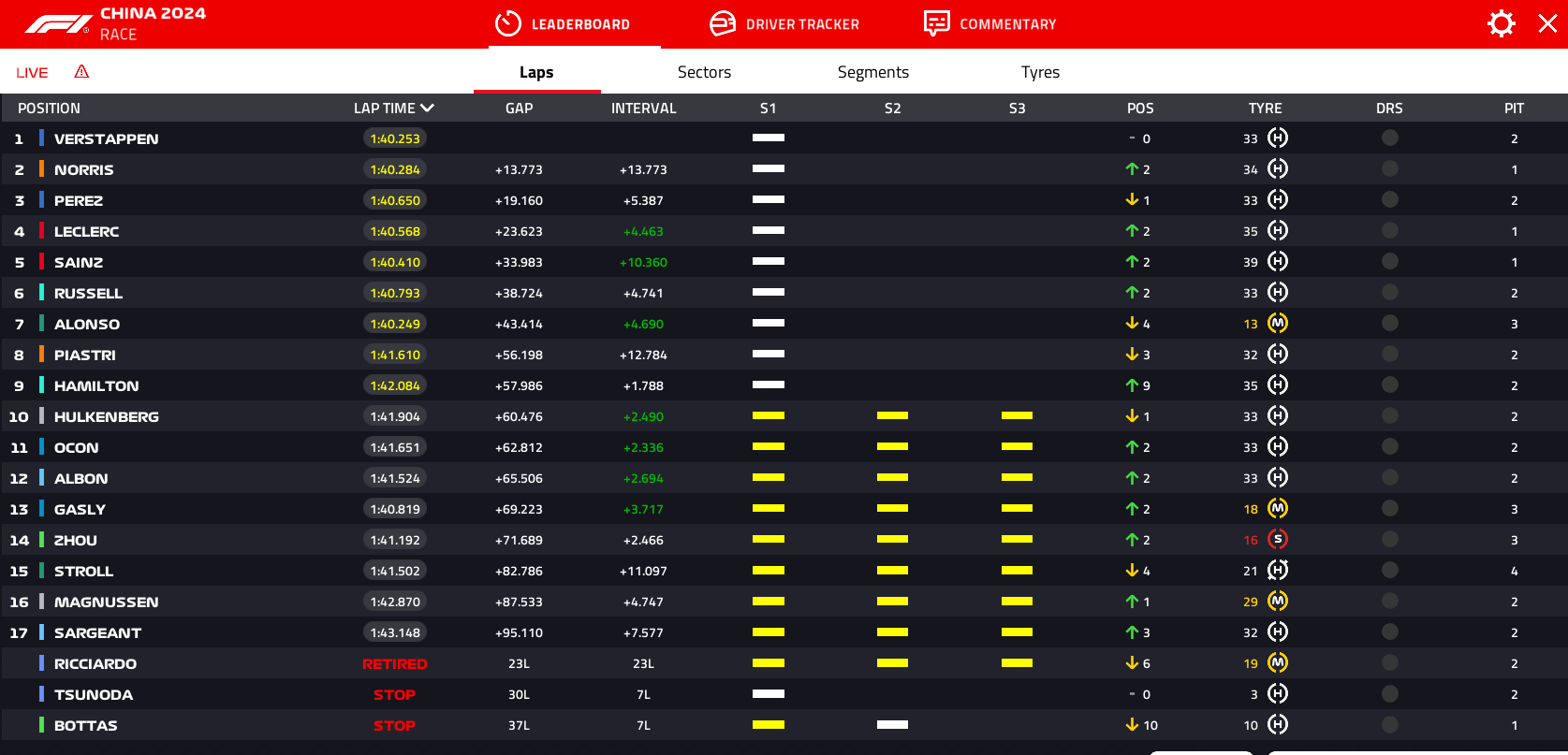Click the CHINA 2024 race title

pyautogui.click(x=153, y=13)
